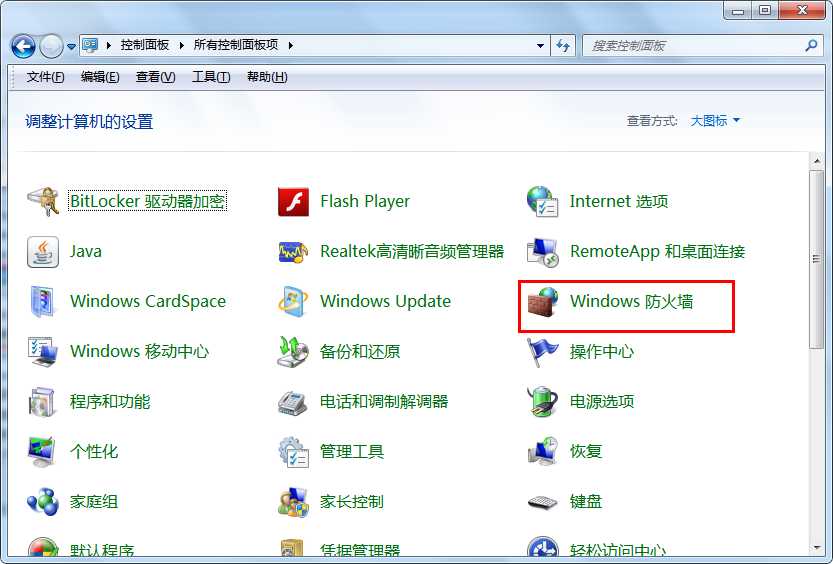This screenshot has width=833, height=564.
Task: Click the 家长控制 icon
Action: click(x=293, y=502)
